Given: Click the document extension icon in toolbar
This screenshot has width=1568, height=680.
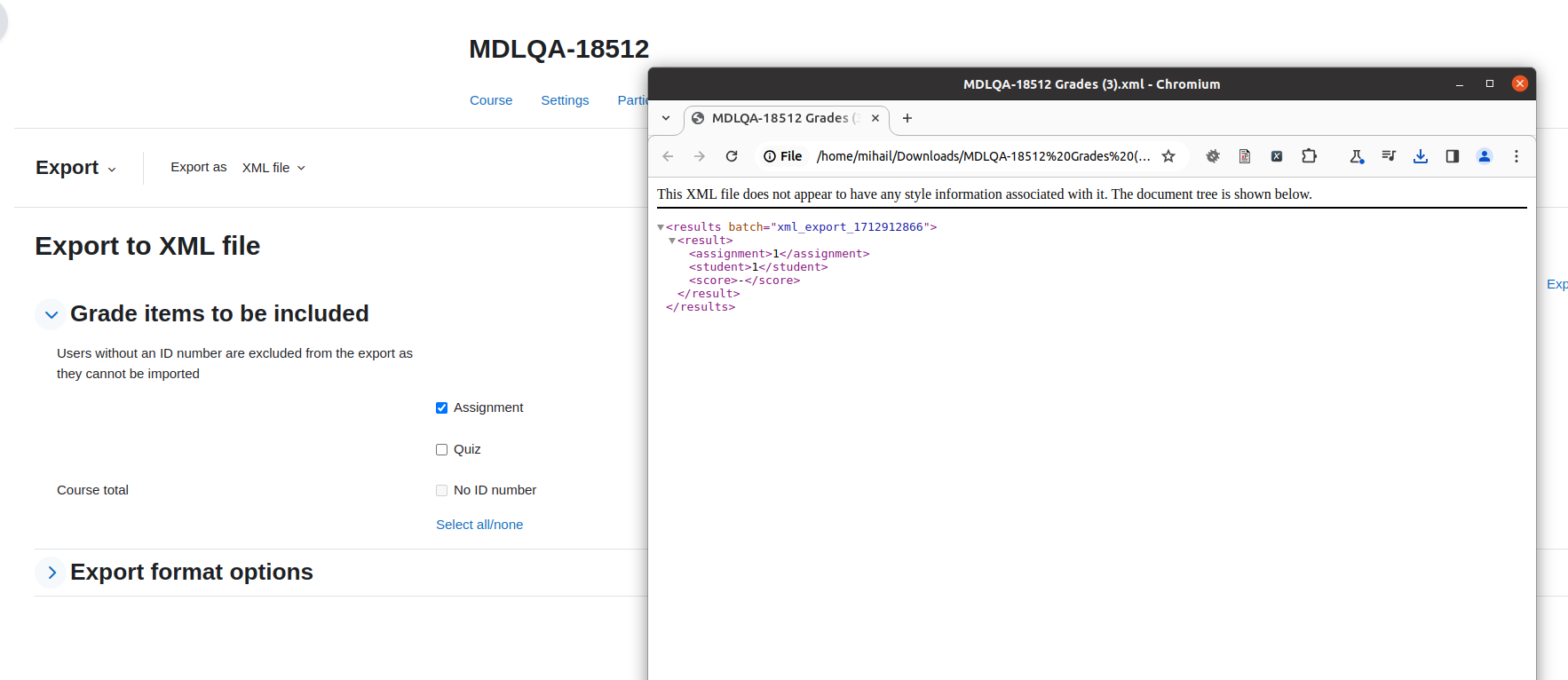Looking at the screenshot, I should (1245, 156).
